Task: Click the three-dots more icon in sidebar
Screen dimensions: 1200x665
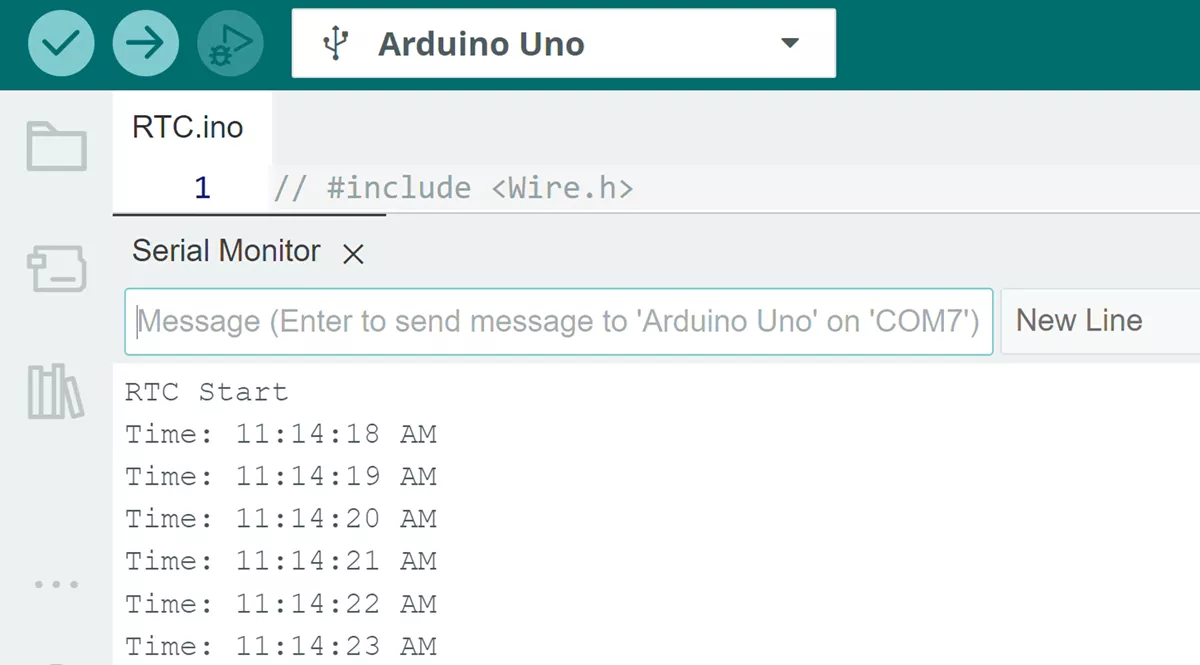Action: (x=56, y=584)
